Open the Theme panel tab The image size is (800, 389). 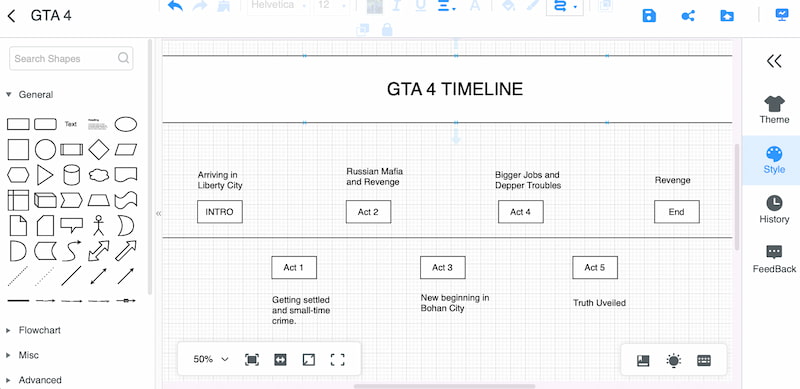(774, 110)
